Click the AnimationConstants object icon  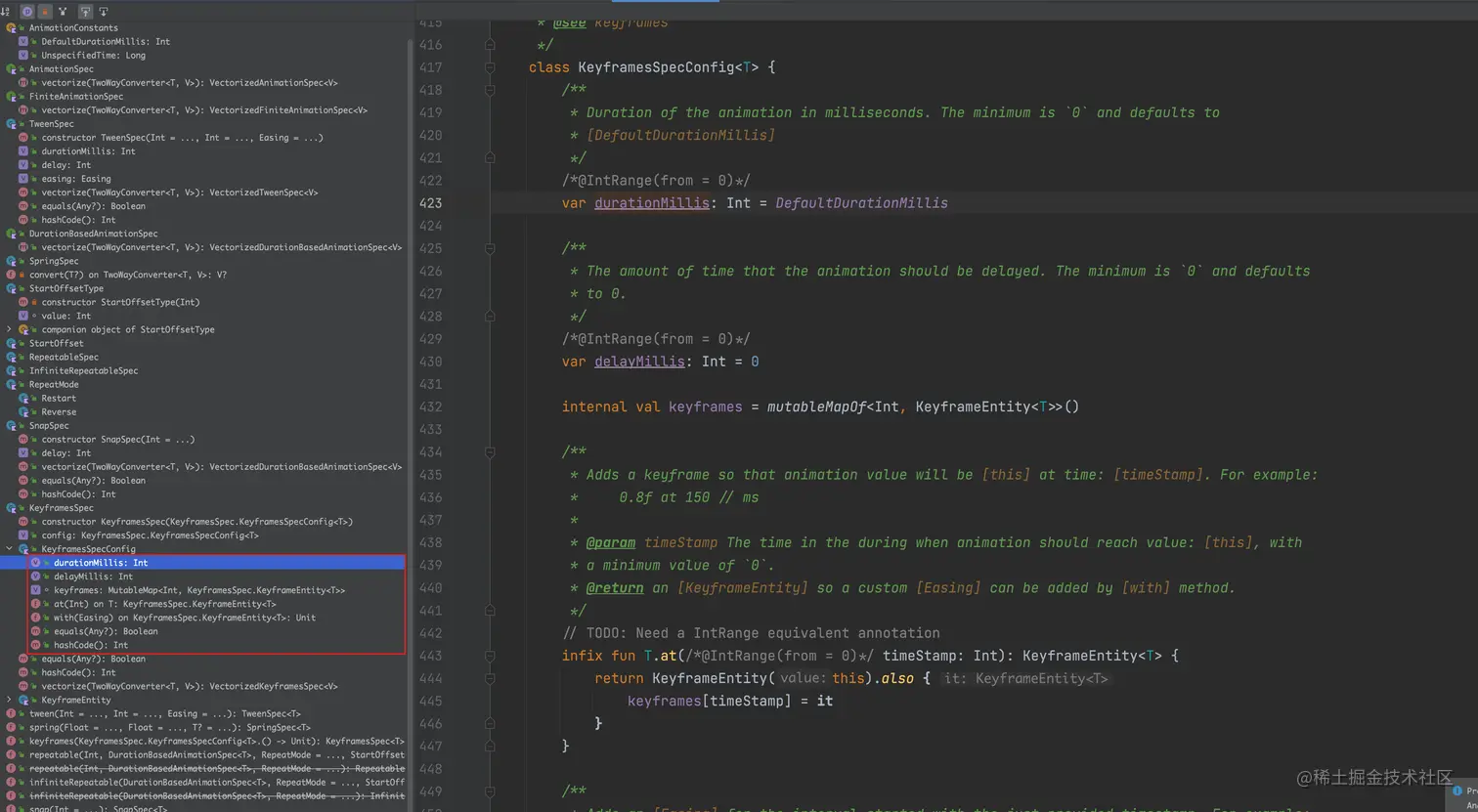click(12, 28)
